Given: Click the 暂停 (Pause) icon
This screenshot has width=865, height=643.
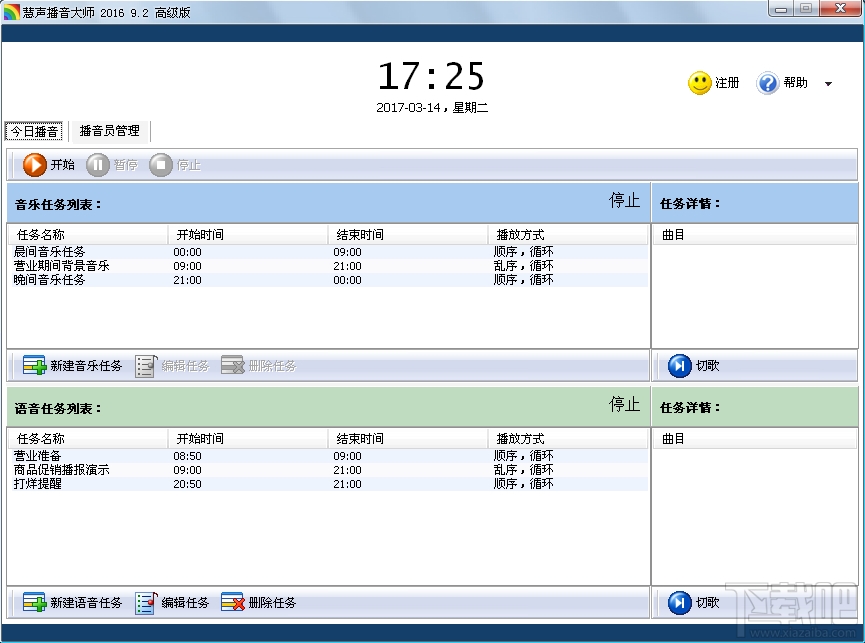Looking at the screenshot, I should pyautogui.click(x=98, y=165).
